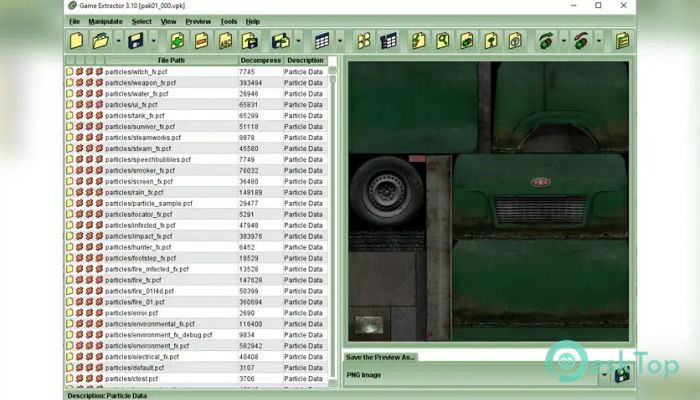Open the Manipulate menu
Screen dimensions: 700x400
pos(105,21)
